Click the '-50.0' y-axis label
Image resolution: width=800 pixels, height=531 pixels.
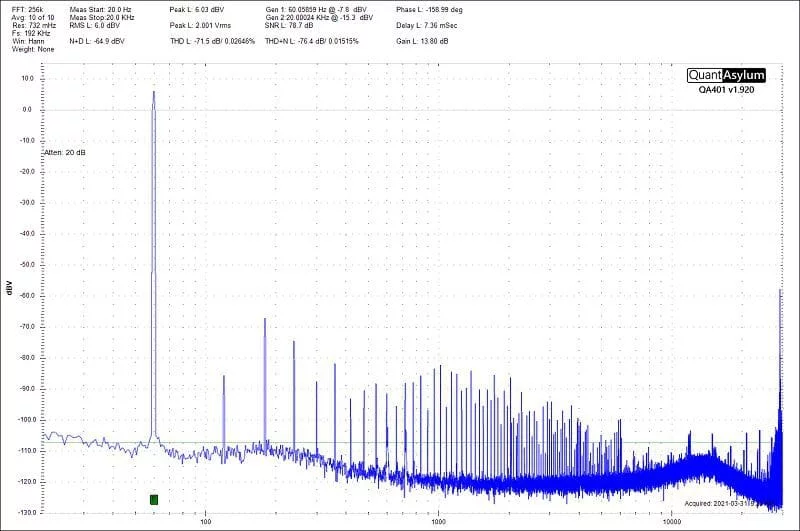click(26, 265)
